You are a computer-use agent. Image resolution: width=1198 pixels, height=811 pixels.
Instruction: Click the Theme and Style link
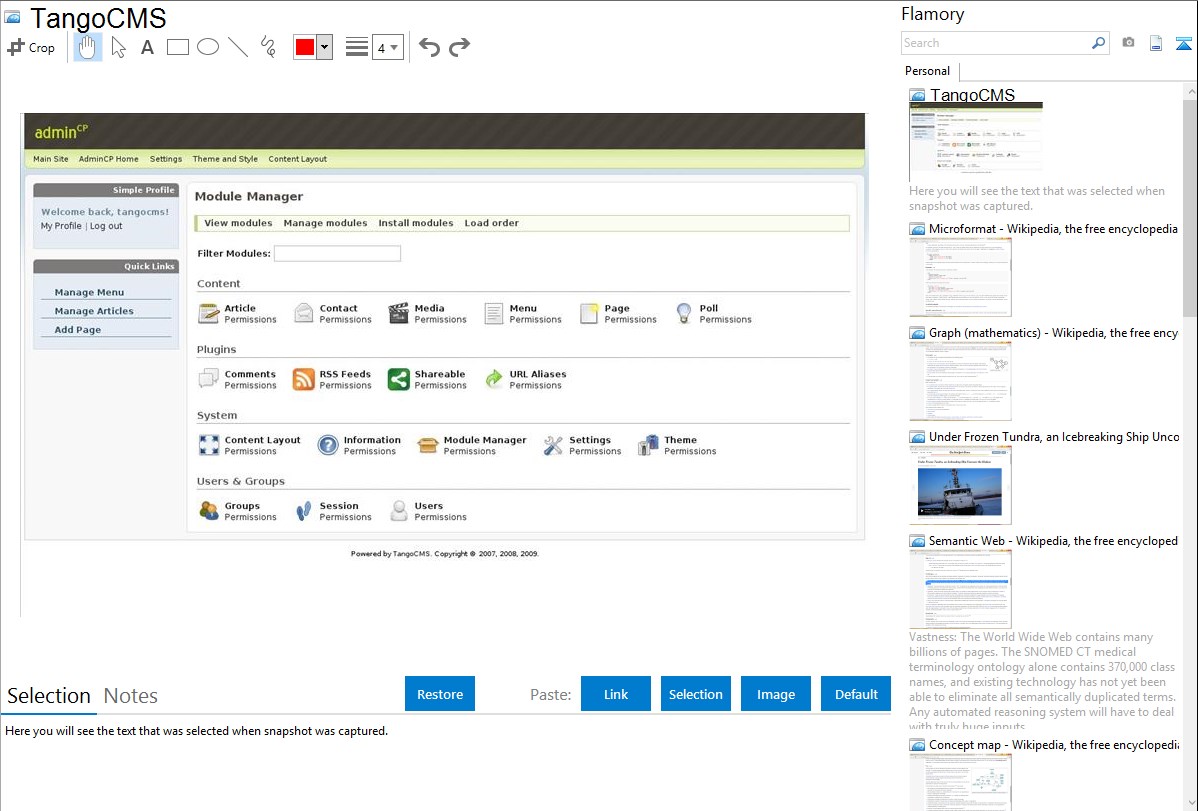[x=225, y=159]
